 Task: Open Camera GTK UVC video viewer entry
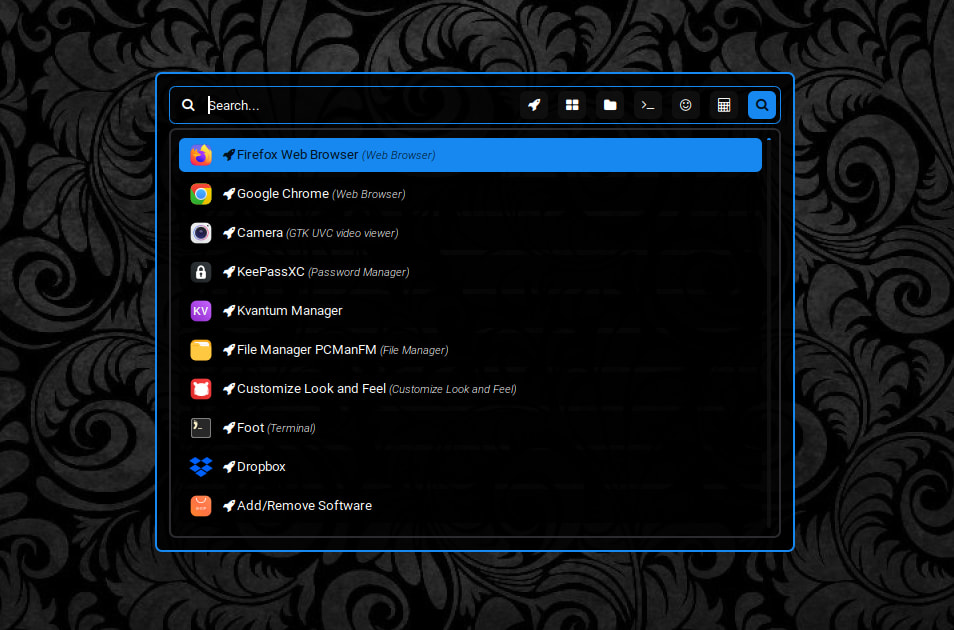(x=470, y=233)
